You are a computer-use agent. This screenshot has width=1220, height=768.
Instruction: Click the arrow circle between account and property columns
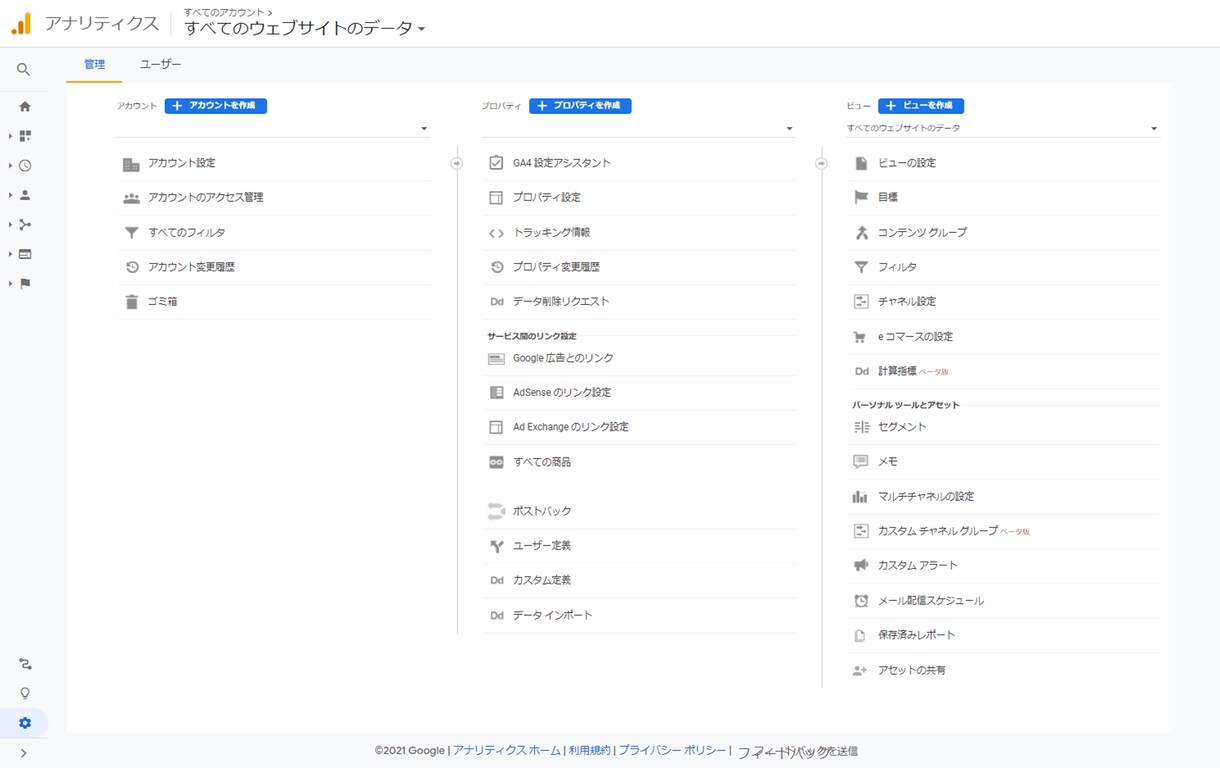click(457, 163)
